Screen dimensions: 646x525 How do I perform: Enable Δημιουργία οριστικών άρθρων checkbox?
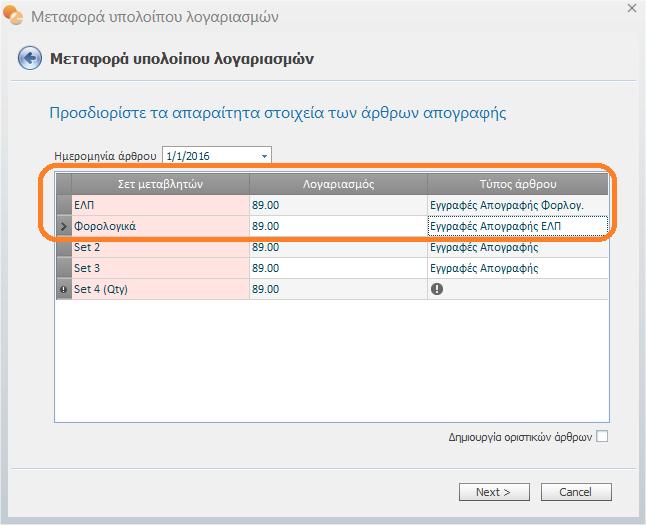(602, 436)
